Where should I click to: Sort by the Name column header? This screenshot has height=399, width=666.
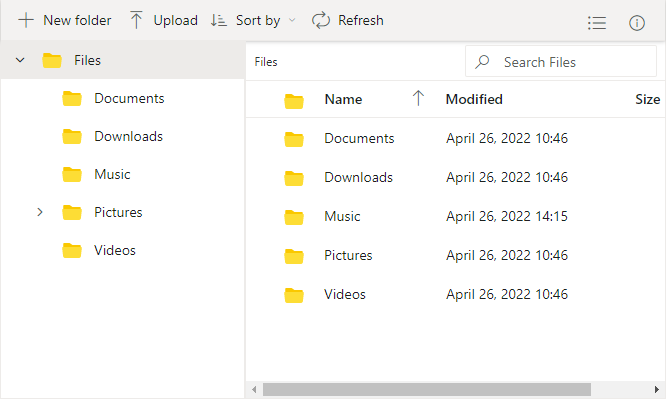(x=343, y=99)
